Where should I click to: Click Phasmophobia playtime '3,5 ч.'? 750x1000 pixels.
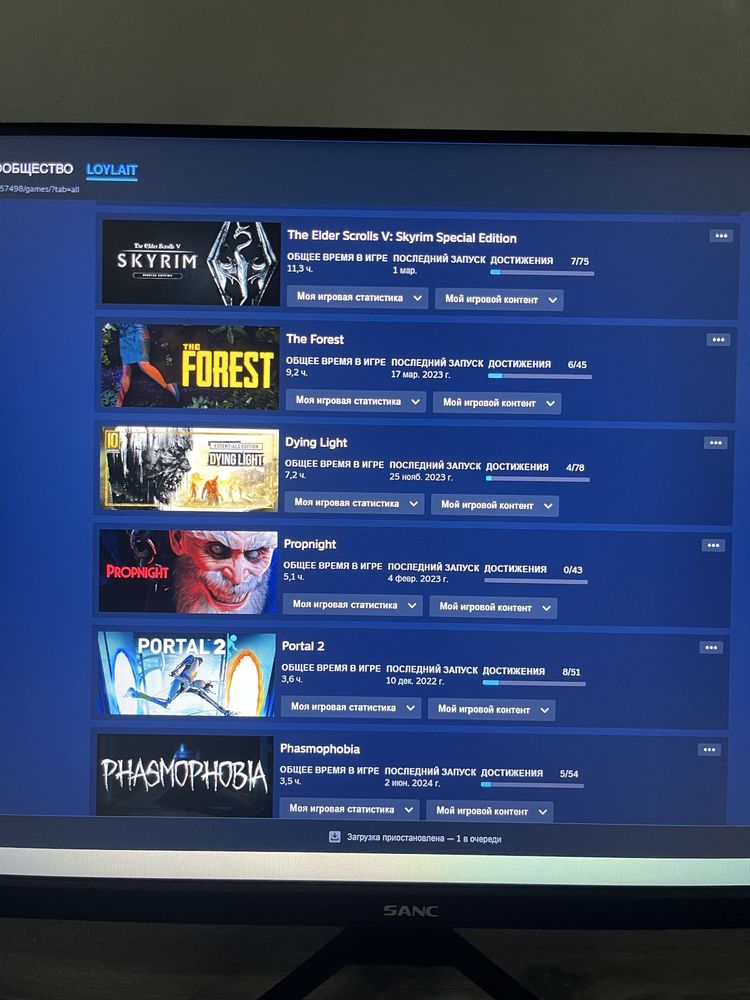290,781
